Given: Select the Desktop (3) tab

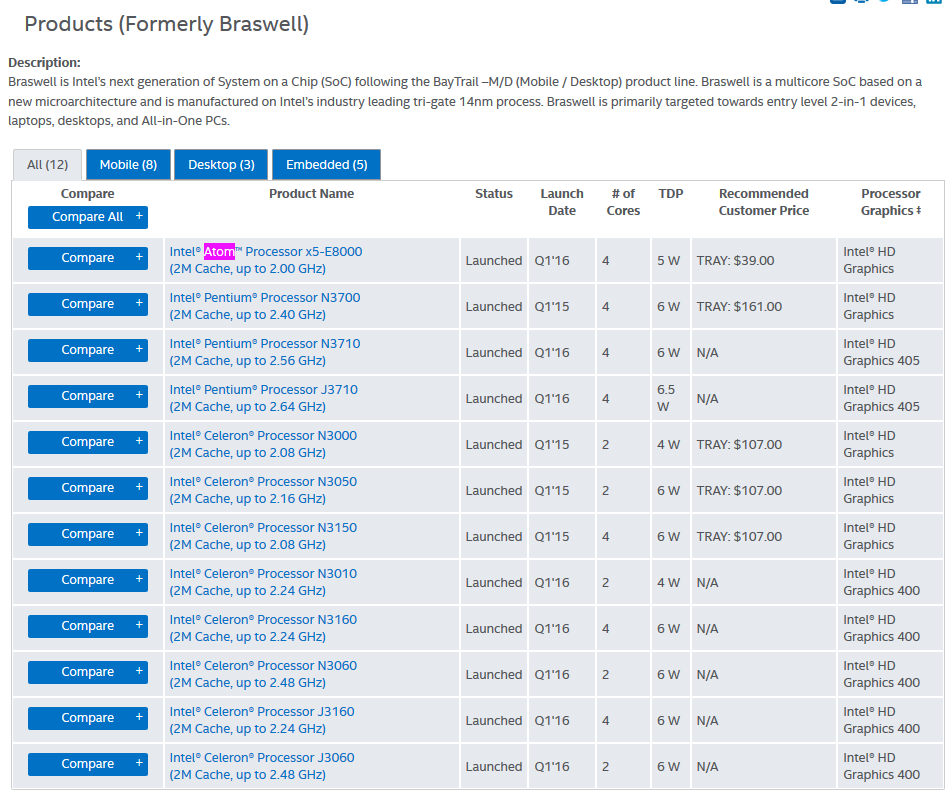Looking at the screenshot, I should (221, 165).
